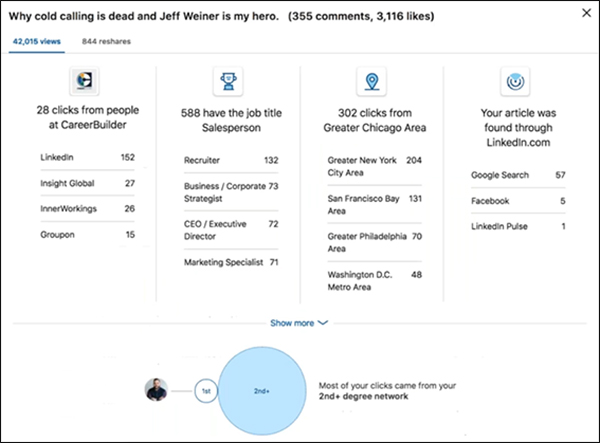Click San Francisco Bay Area row
600x443 pixels.
375,205
